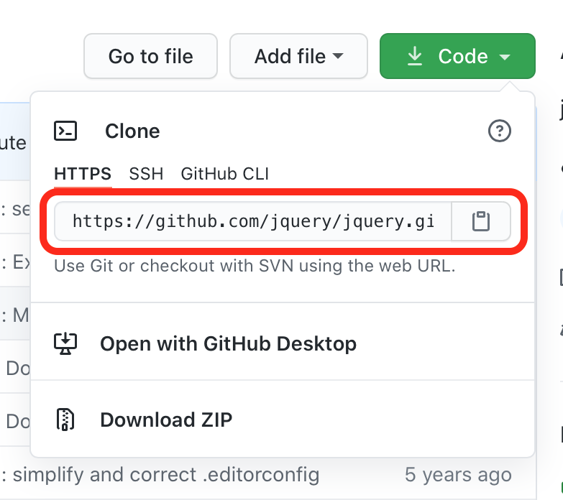The image size is (563, 500).
Task: Click the download arrow icon in Code button
Action: point(415,56)
